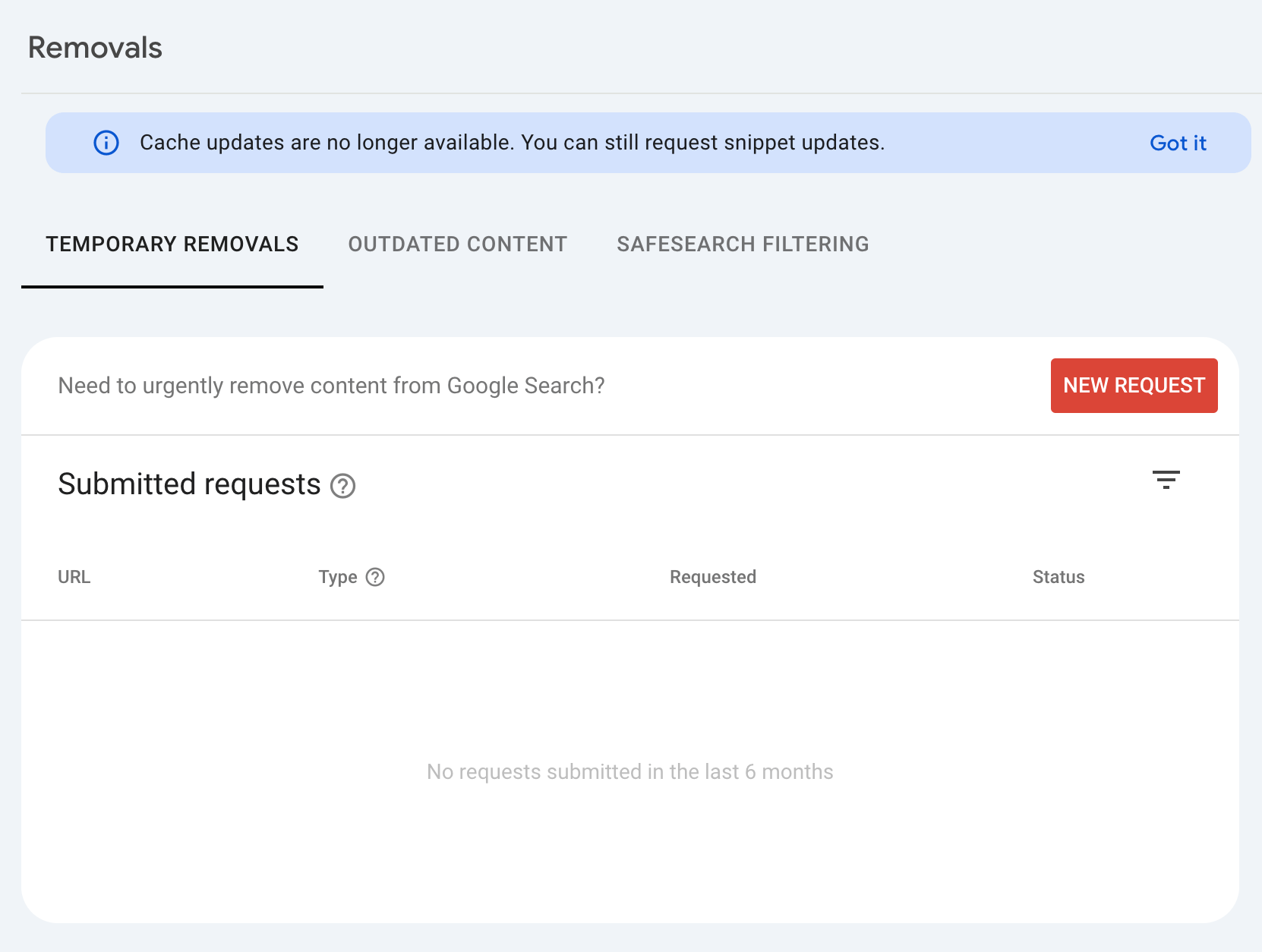Click the empty requests message area

point(630,771)
